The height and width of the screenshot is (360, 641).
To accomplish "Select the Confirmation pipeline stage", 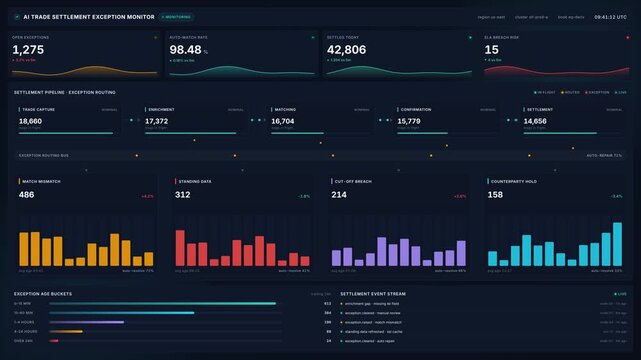I will pyautogui.click(x=446, y=121).
